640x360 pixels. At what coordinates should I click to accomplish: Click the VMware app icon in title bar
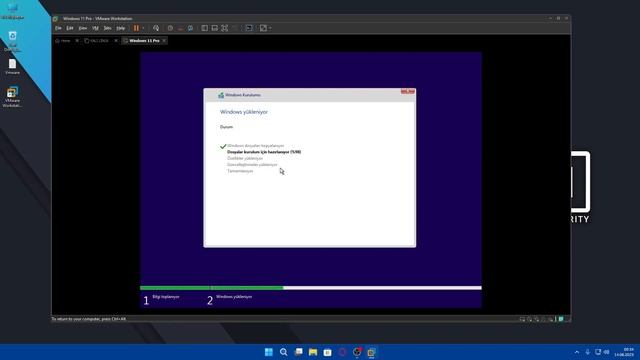[55, 19]
